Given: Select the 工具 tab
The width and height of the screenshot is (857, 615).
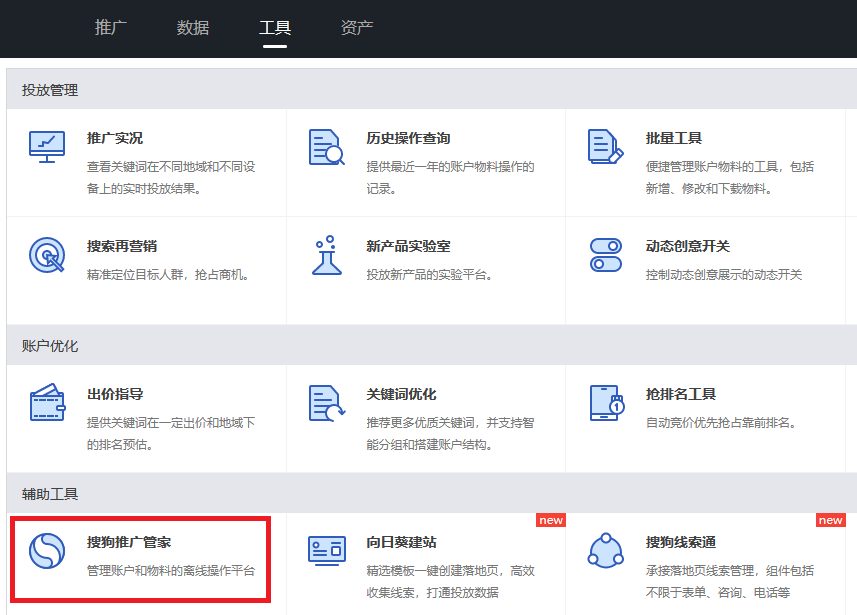Looking at the screenshot, I should 274,27.
